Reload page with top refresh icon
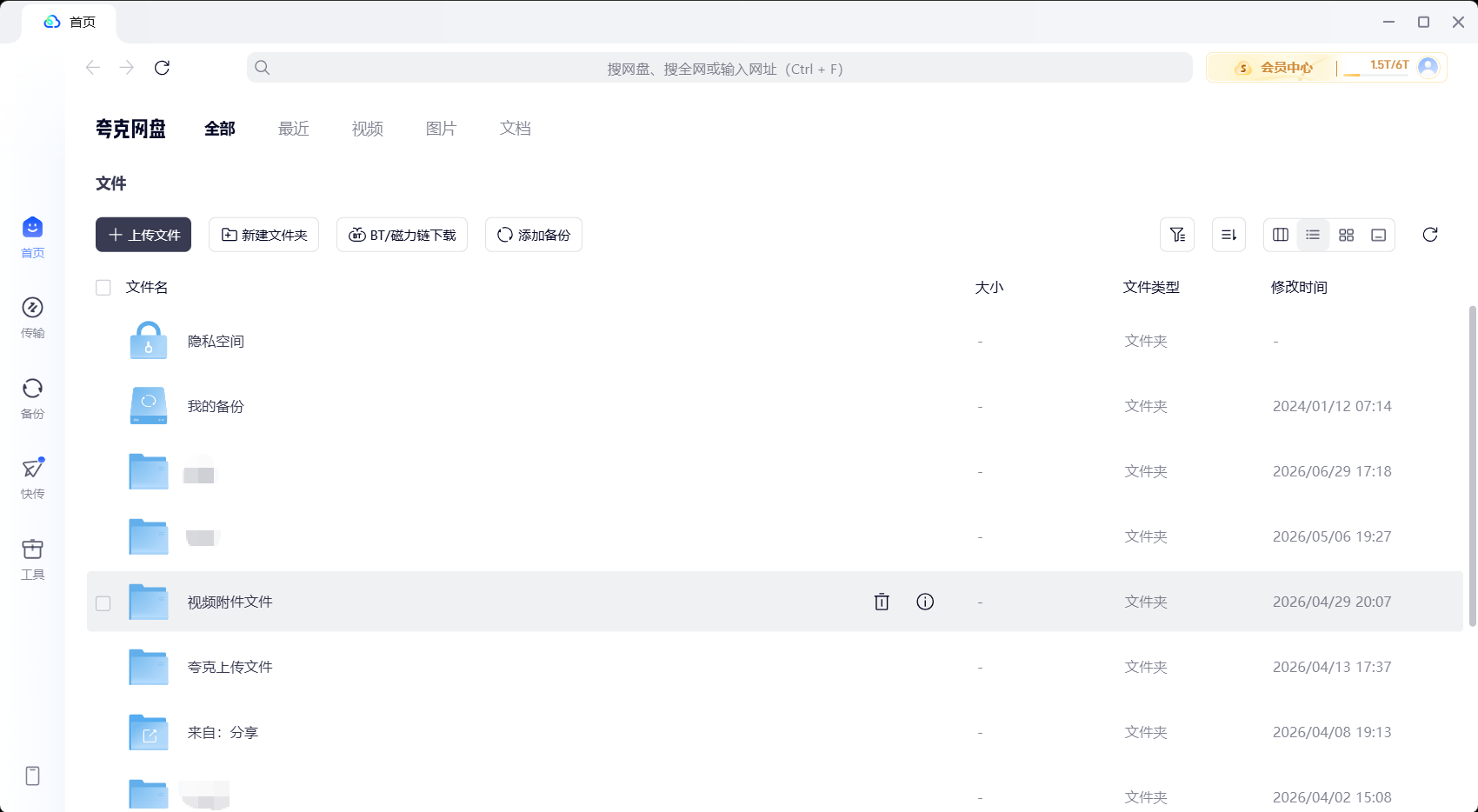 (162, 68)
